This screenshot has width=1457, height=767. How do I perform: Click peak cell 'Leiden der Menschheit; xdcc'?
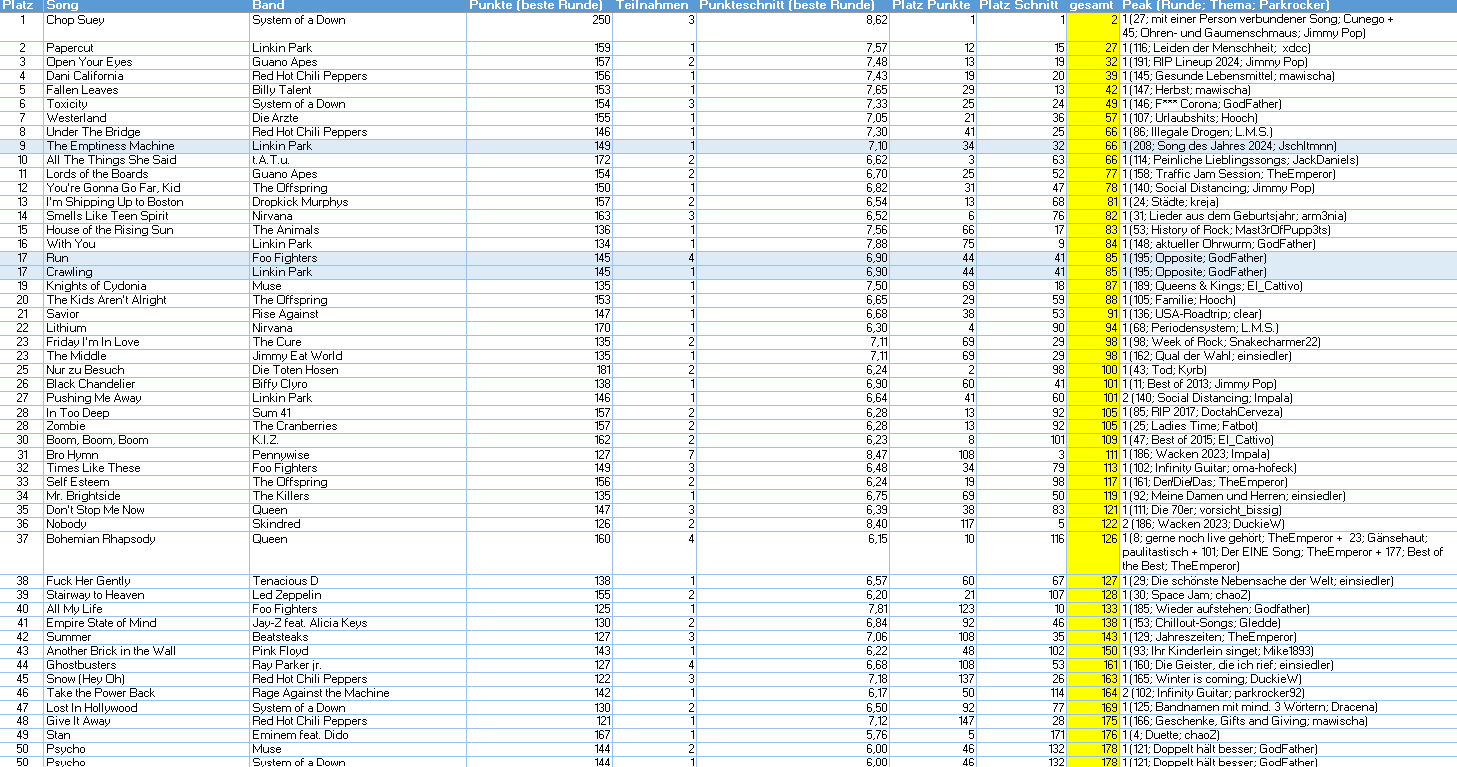(1288, 48)
